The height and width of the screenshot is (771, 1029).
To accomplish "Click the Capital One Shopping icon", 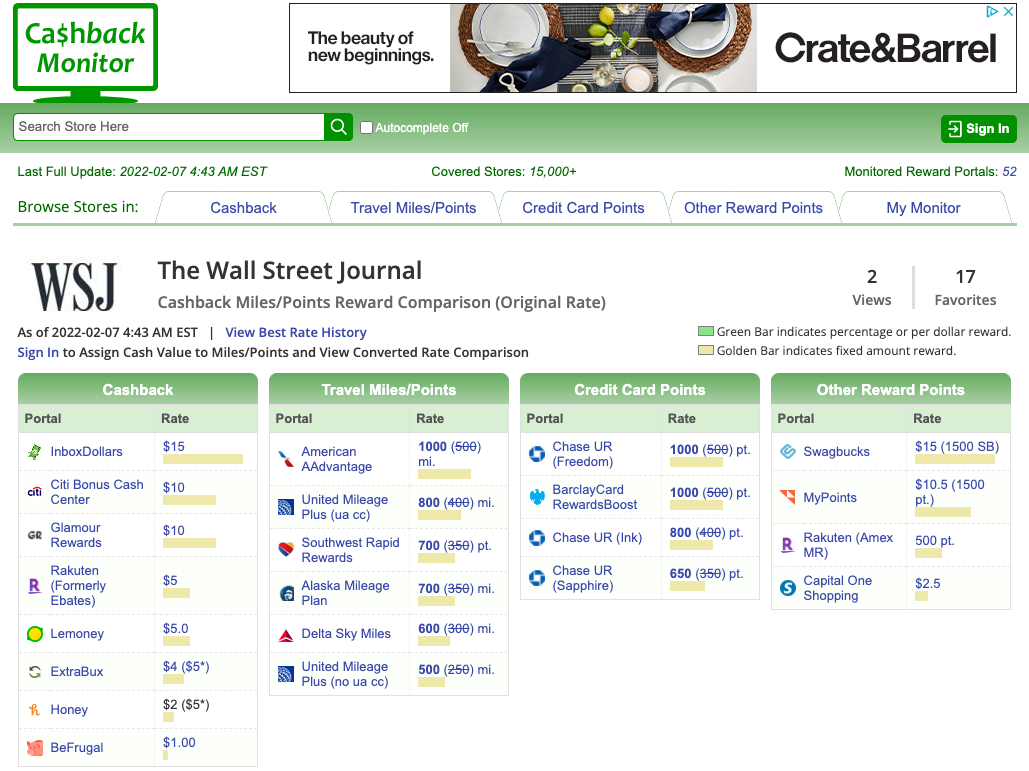I will [x=786, y=588].
